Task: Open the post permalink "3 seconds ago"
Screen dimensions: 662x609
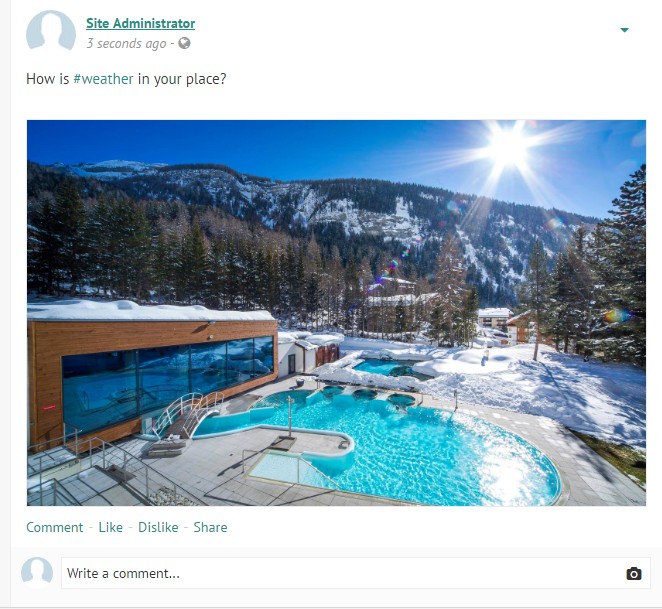Action: coord(126,44)
